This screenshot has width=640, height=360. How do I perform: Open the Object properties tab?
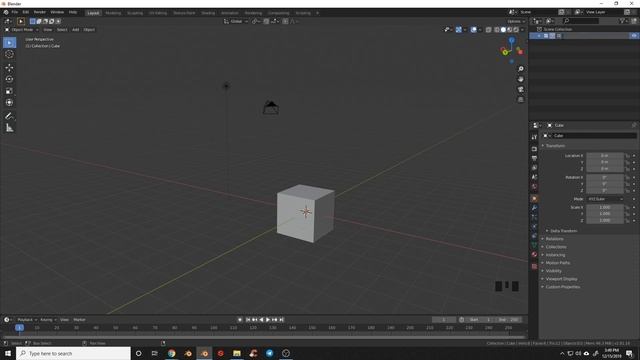tap(534, 199)
